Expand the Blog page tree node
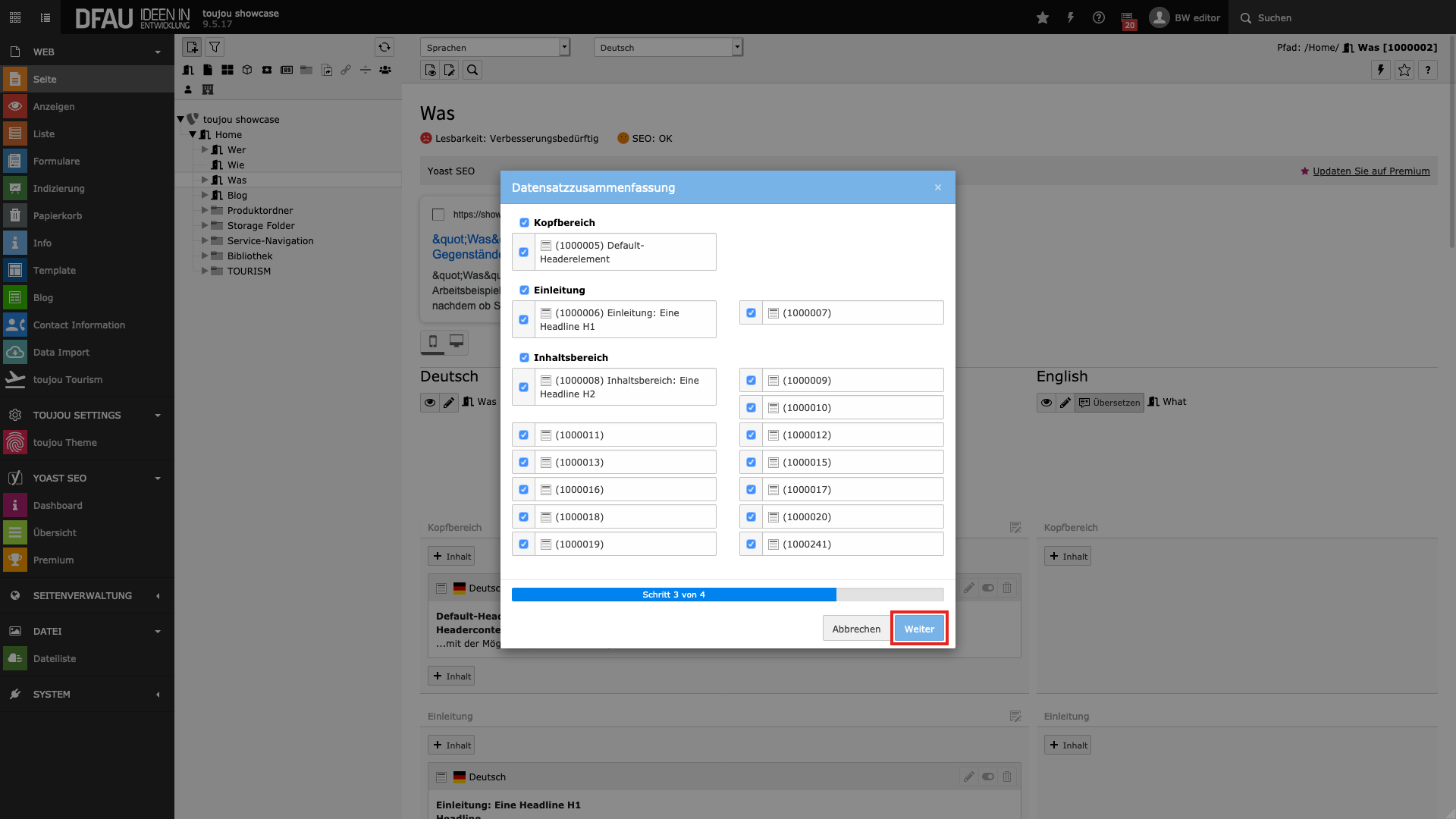 205,195
